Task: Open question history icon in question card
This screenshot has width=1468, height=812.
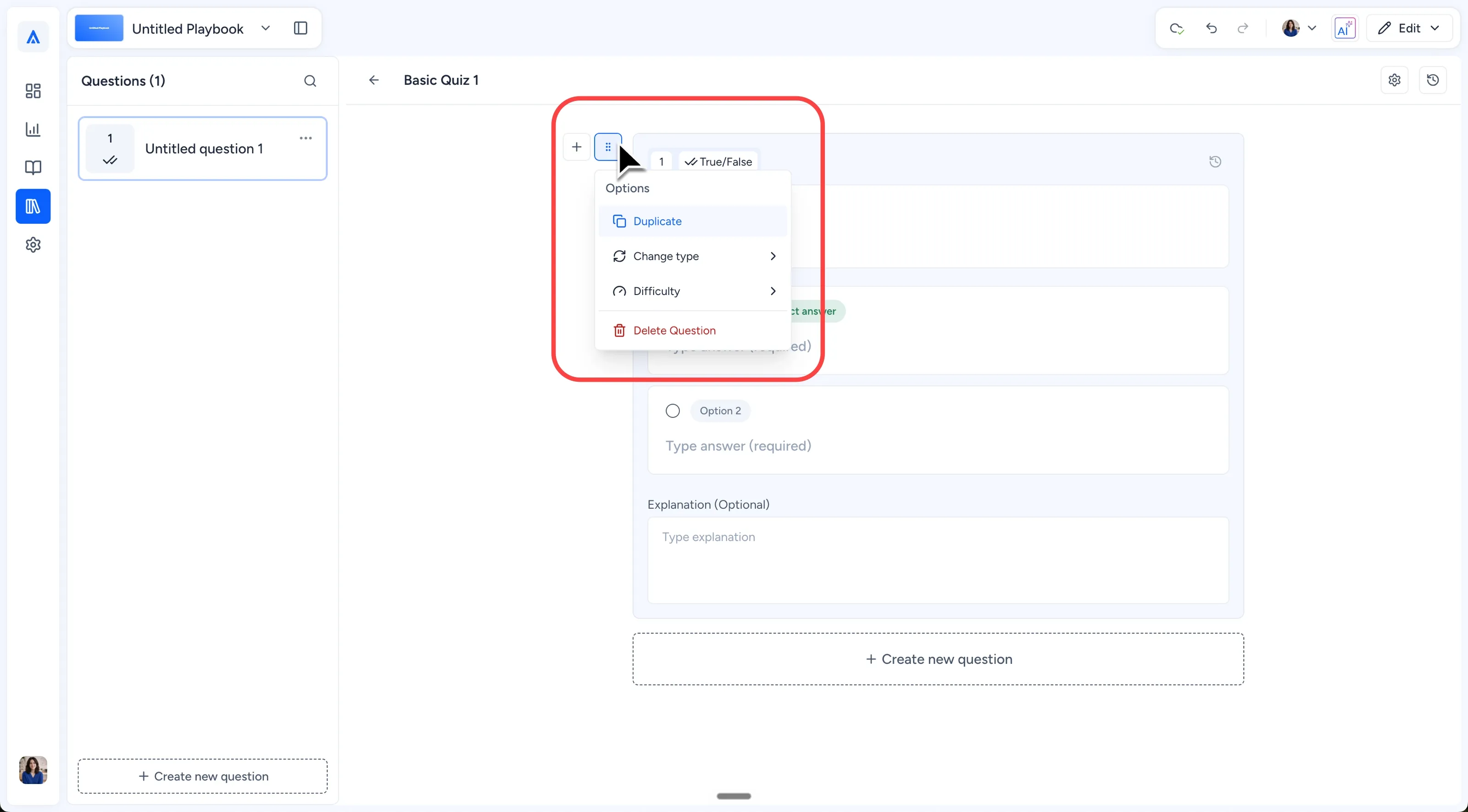Action: [x=1215, y=162]
